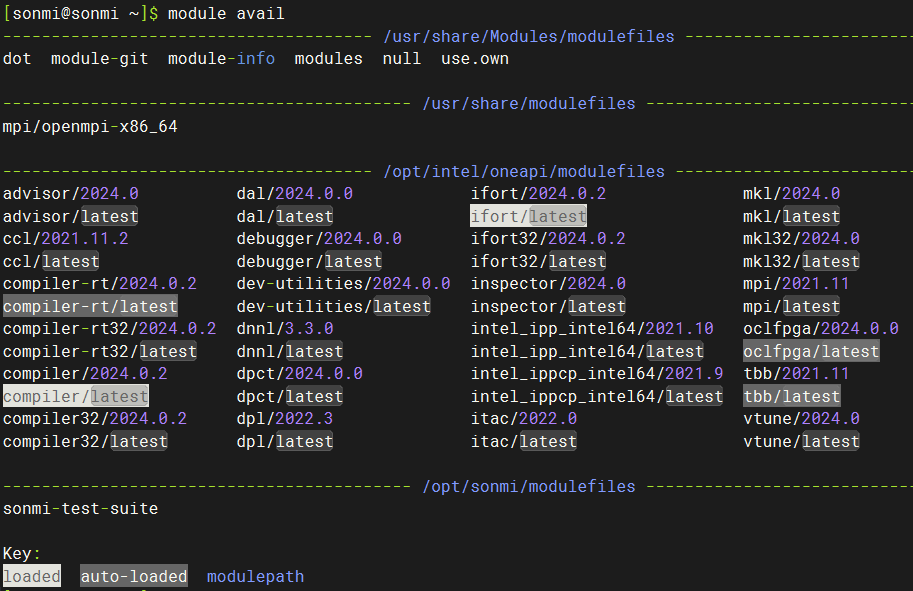
Task: Select 'dpct/2024.0.0' entry
Action: [299, 373]
